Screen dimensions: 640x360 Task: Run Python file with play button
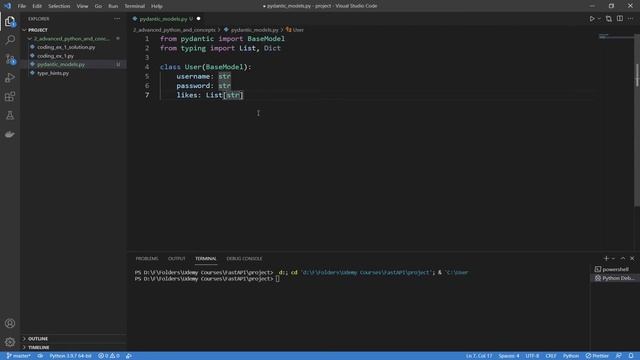[591, 19]
